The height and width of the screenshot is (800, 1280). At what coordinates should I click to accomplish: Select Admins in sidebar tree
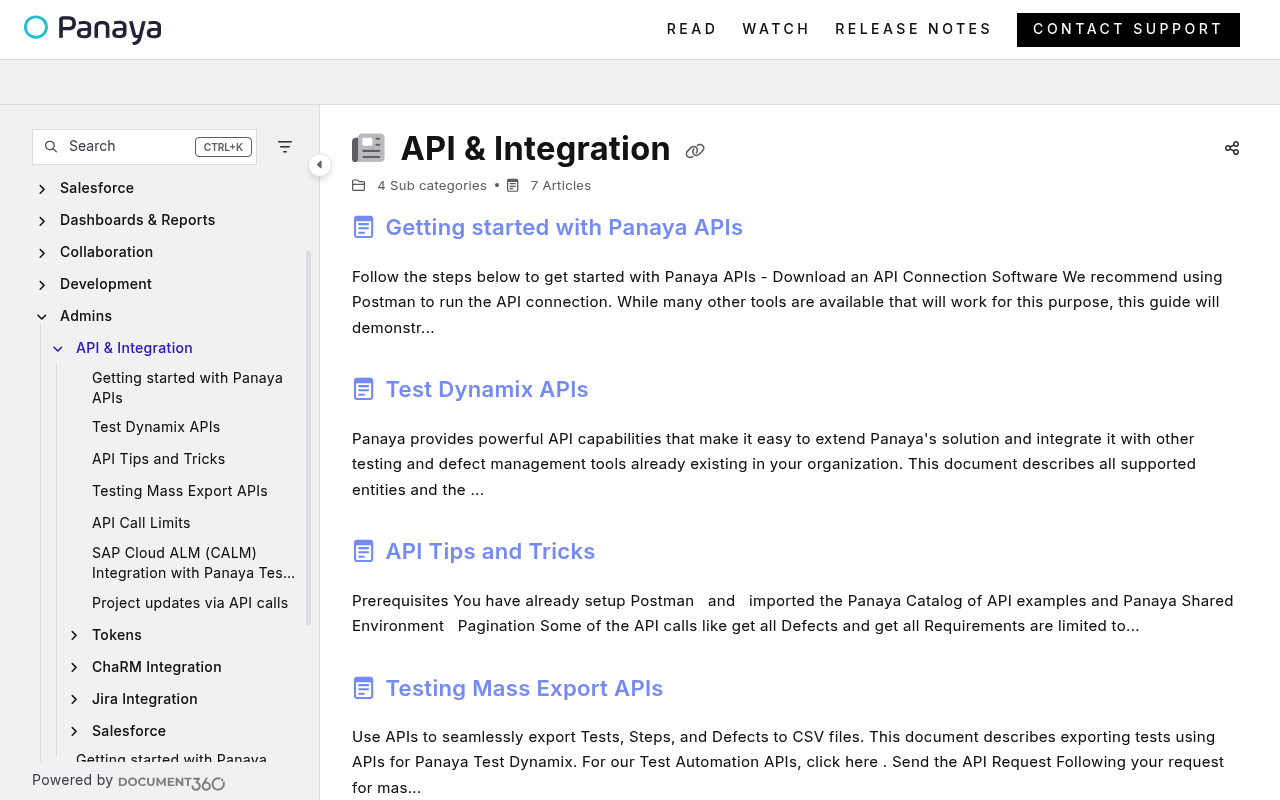86,316
